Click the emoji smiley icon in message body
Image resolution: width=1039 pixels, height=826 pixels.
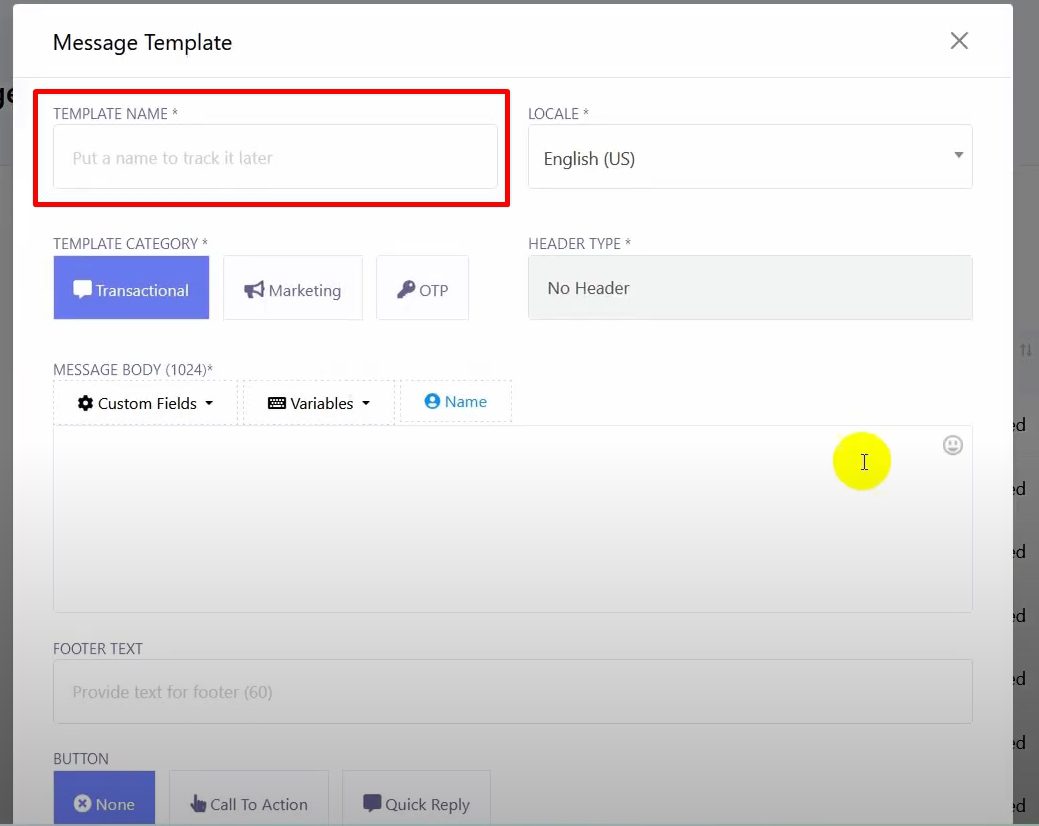pyautogui.click(x=953, y=445)
